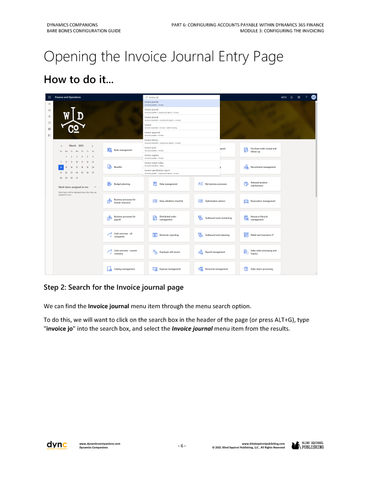Select the Invoice specification report result
Image resolution: width=371 pixels, height=480 pixels.
coord(181,172)
